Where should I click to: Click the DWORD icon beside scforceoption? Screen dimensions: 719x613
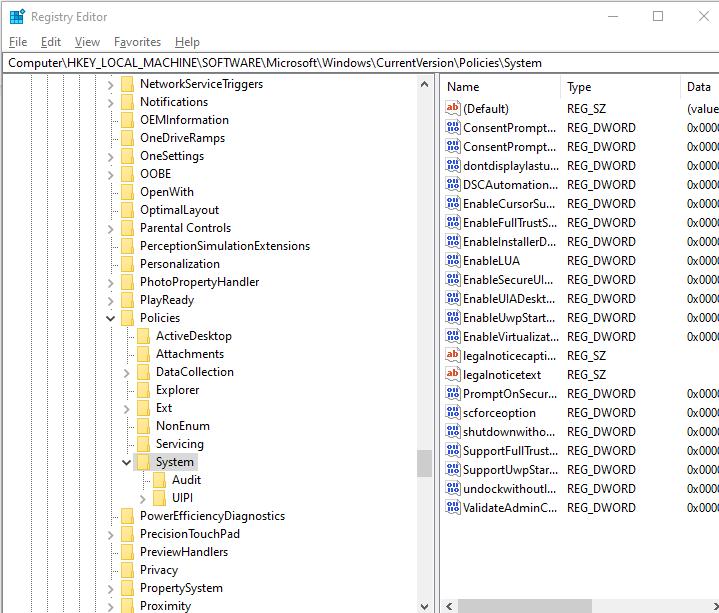click(x=453, y=413)
